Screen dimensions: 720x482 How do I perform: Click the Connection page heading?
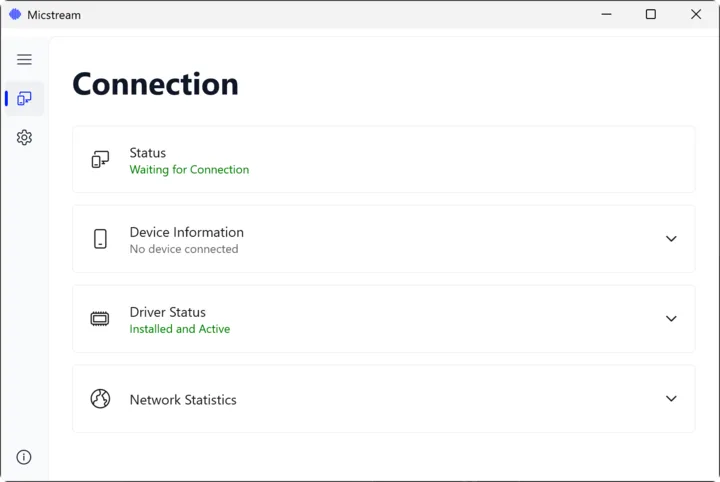point(155,84)
